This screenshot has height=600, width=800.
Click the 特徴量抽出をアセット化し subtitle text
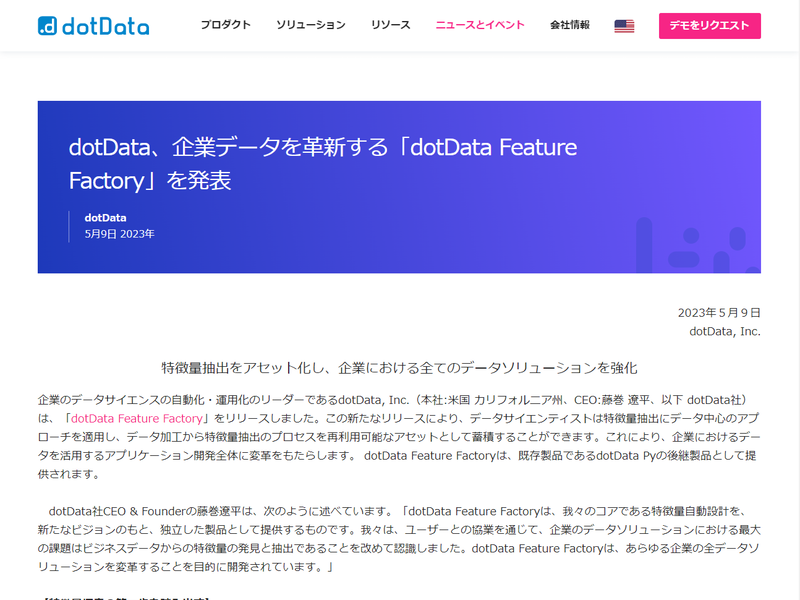click(400, 363)
